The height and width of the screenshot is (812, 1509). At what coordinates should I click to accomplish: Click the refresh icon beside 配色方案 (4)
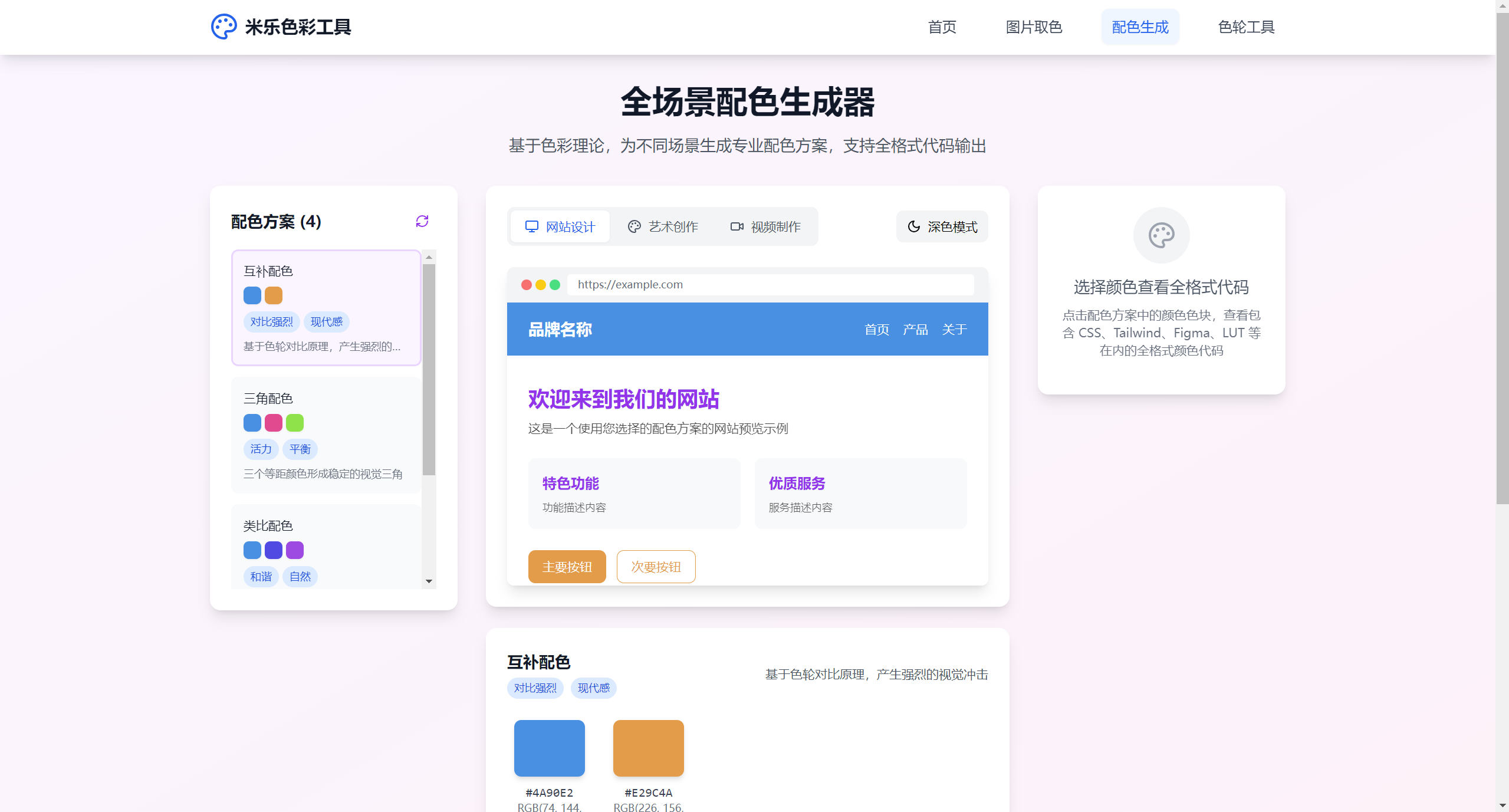[x=422, y=221]
